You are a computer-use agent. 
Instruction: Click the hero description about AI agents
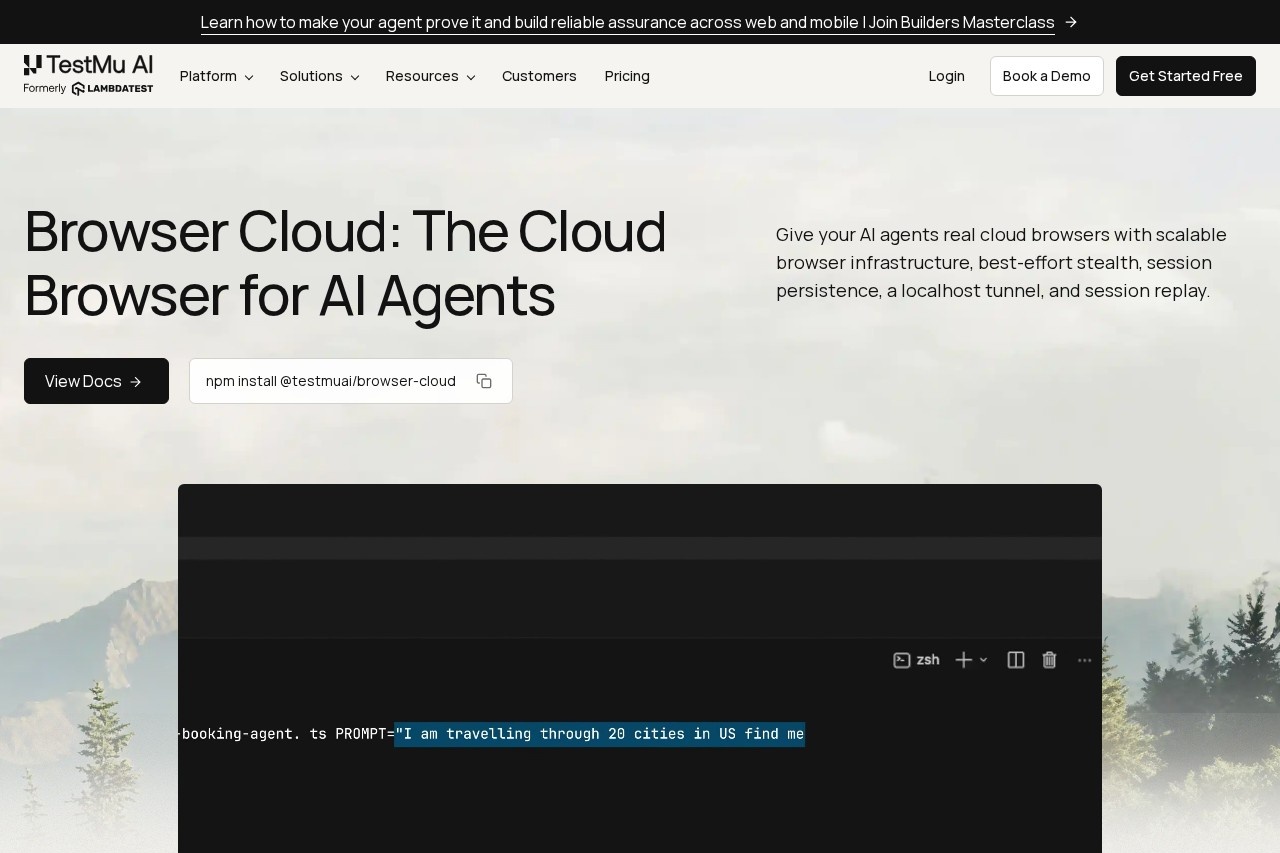click(x=1001, y=263)
